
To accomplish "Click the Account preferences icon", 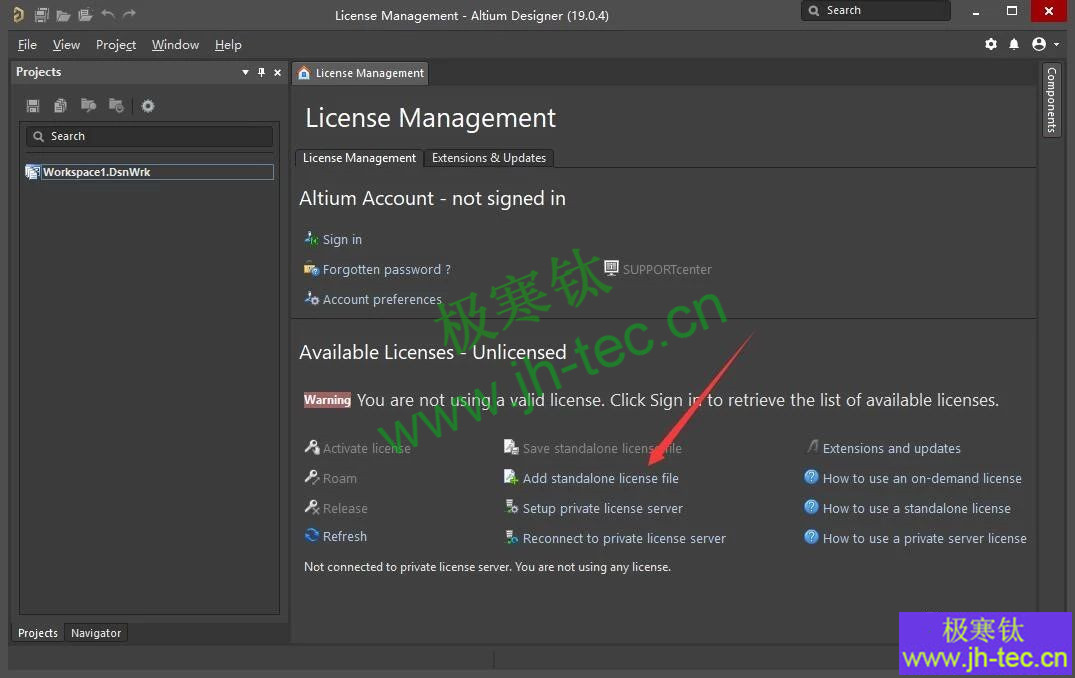I will coord(311,298).
